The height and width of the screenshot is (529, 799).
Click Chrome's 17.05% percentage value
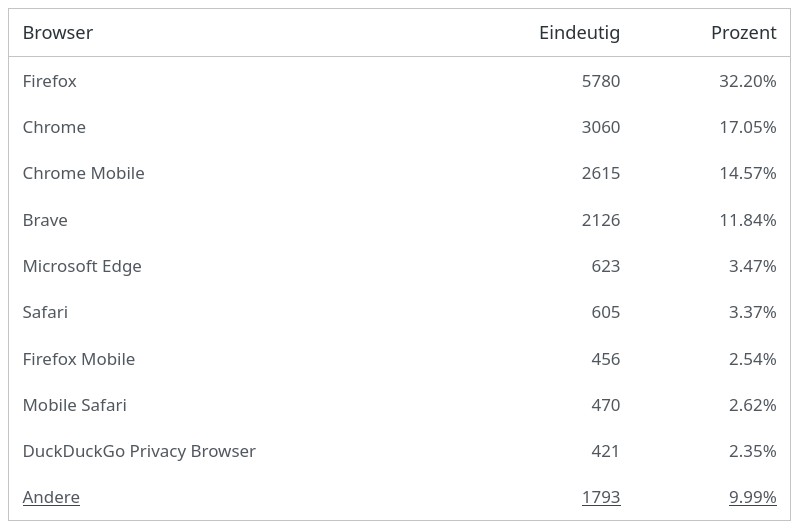[748, 127]
